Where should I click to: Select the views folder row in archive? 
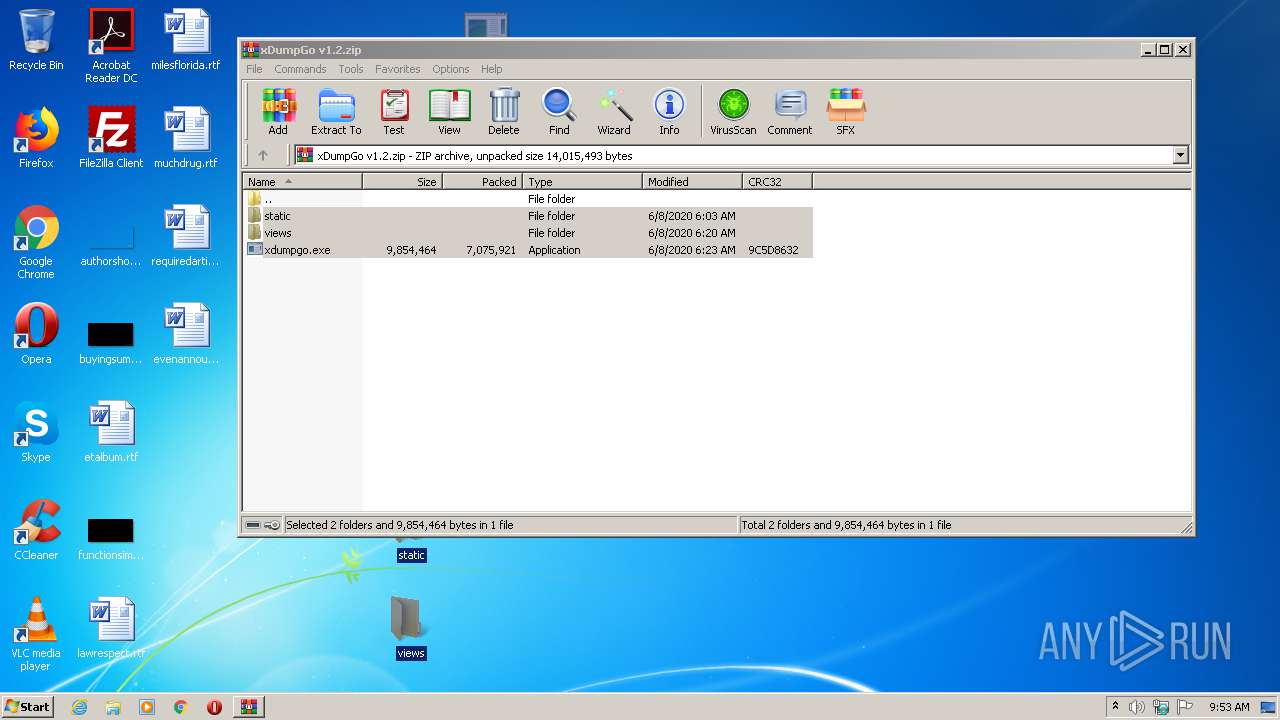coord(528,233)
